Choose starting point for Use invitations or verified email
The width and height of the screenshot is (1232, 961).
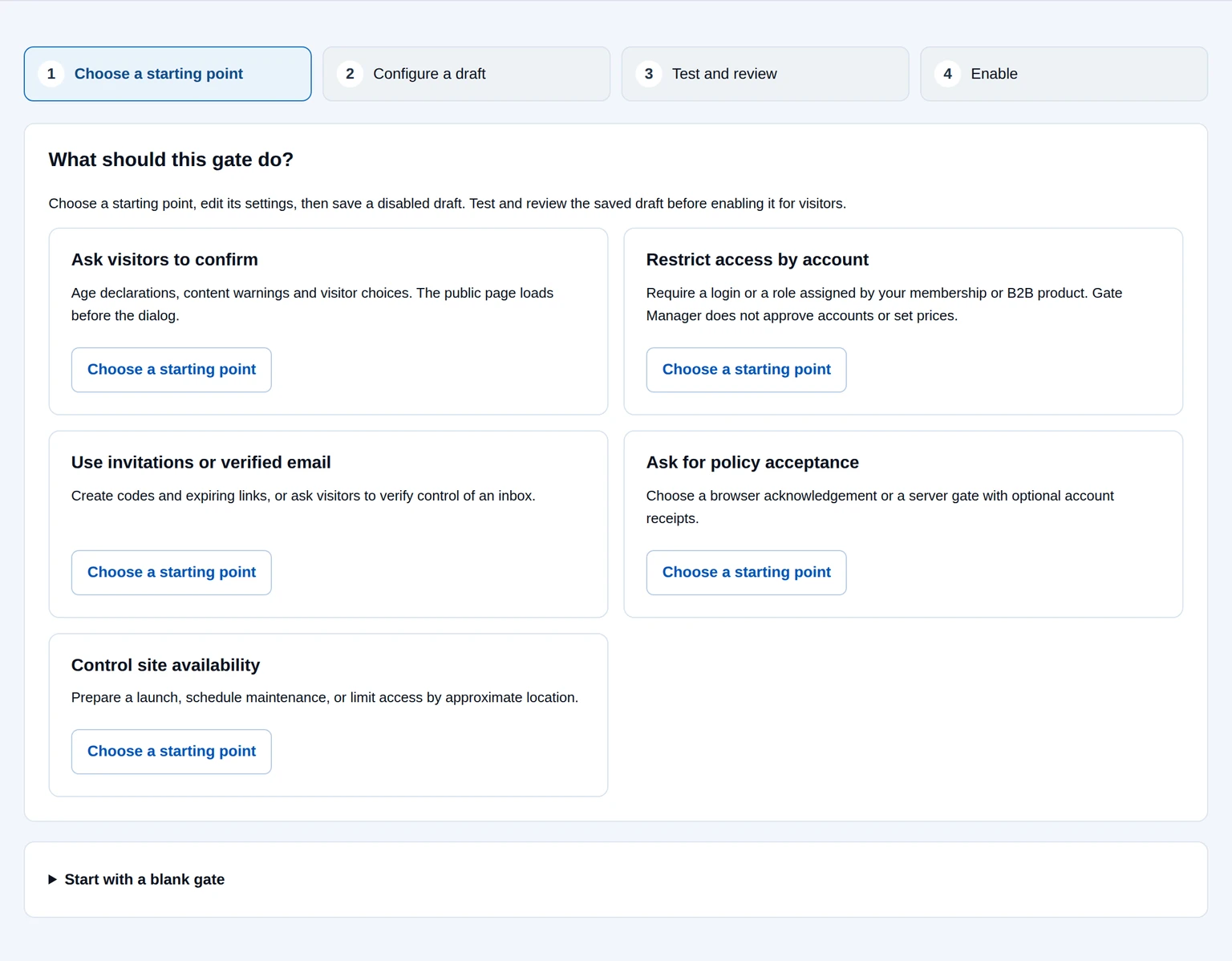[x=172, y=573]
